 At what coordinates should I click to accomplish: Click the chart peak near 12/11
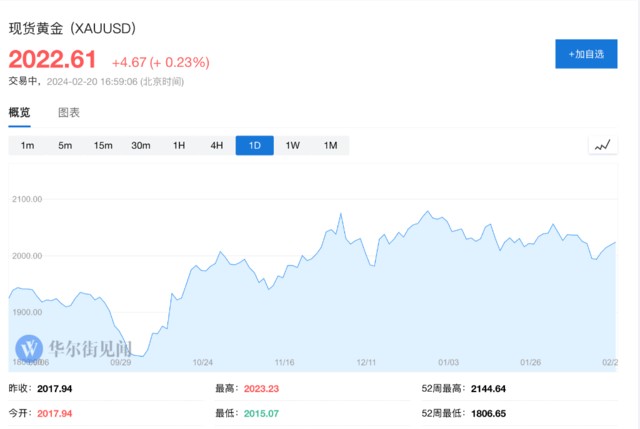coord(341,214)
